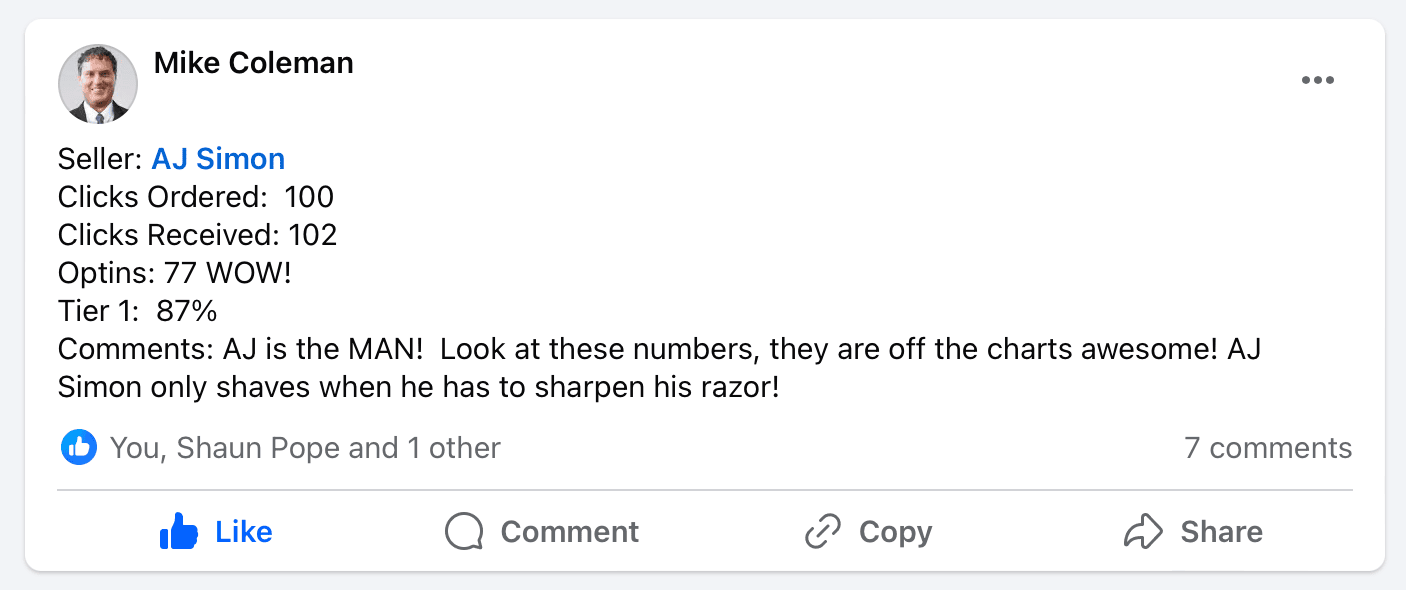This screenshot has width=1406, height=590.
Task: Click the 'Tier 1: 87%' line
Action: click(138, 311)
